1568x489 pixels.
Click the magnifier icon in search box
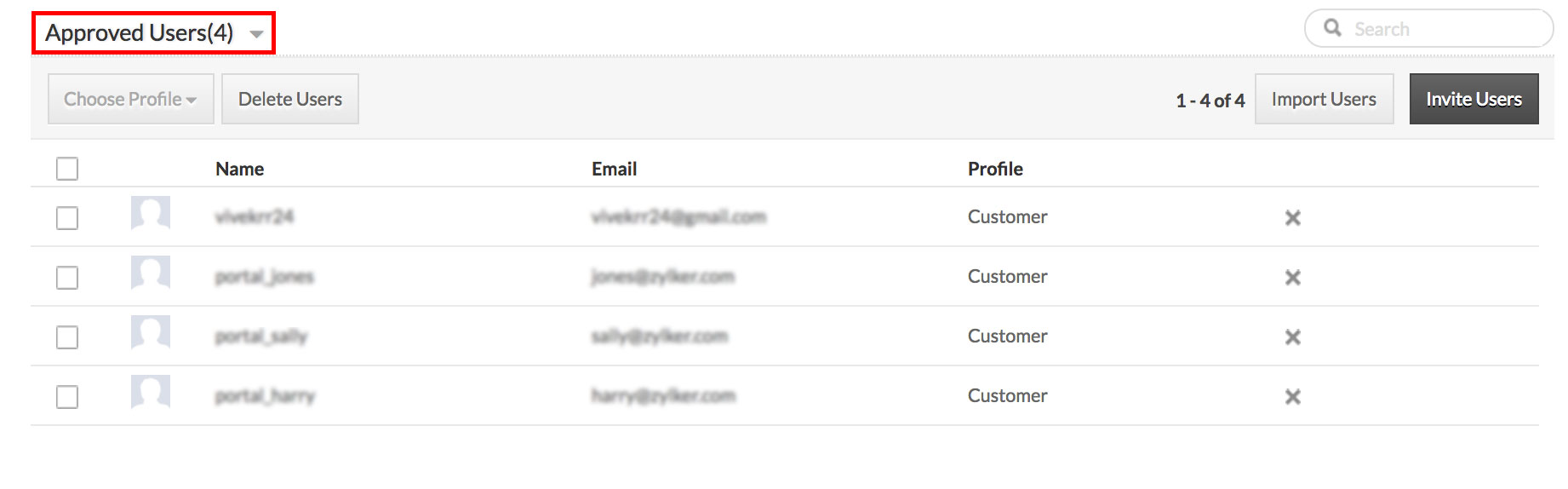pos(1332,28)
